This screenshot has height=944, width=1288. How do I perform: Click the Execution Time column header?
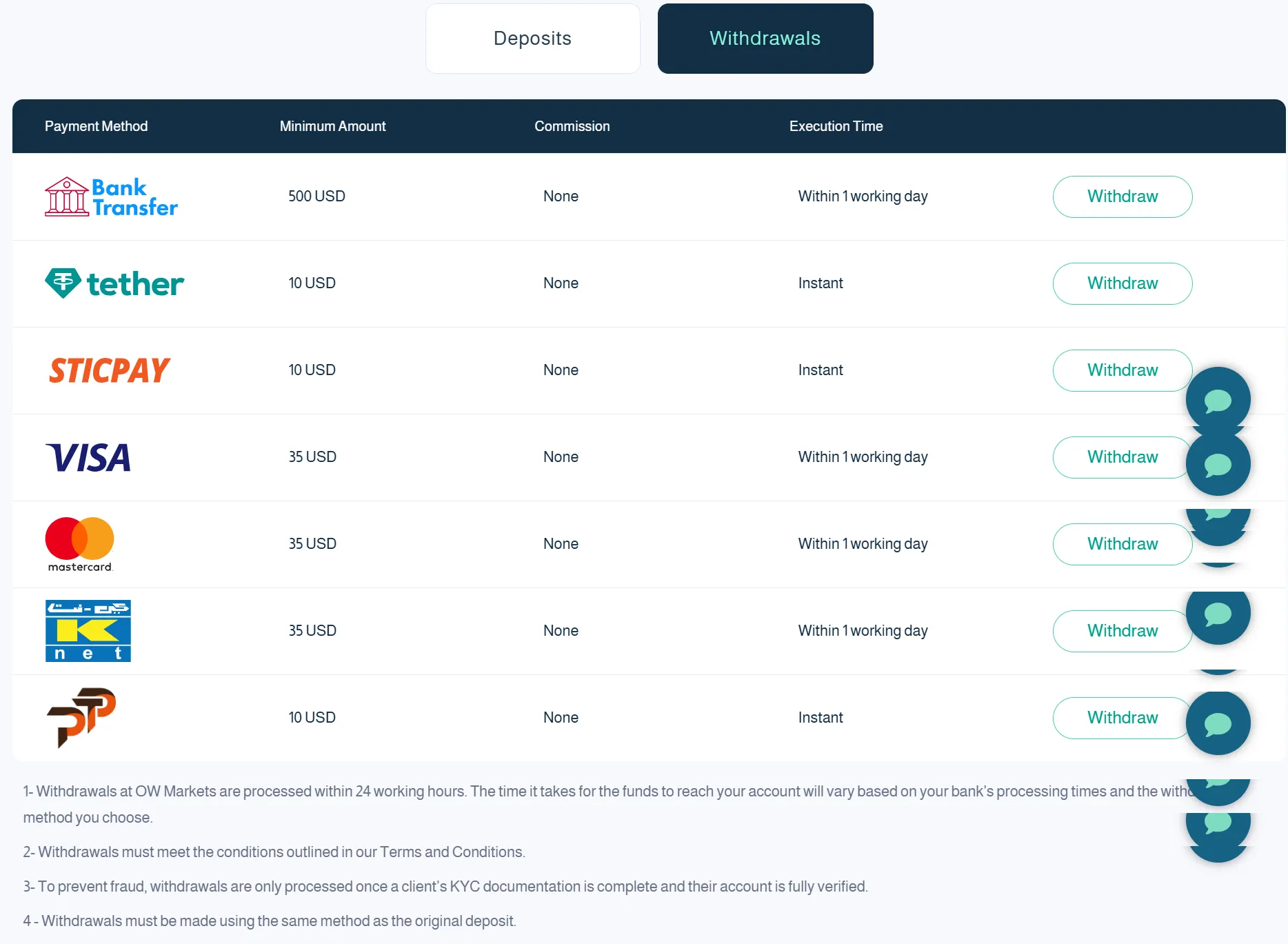tap(836, 126)
